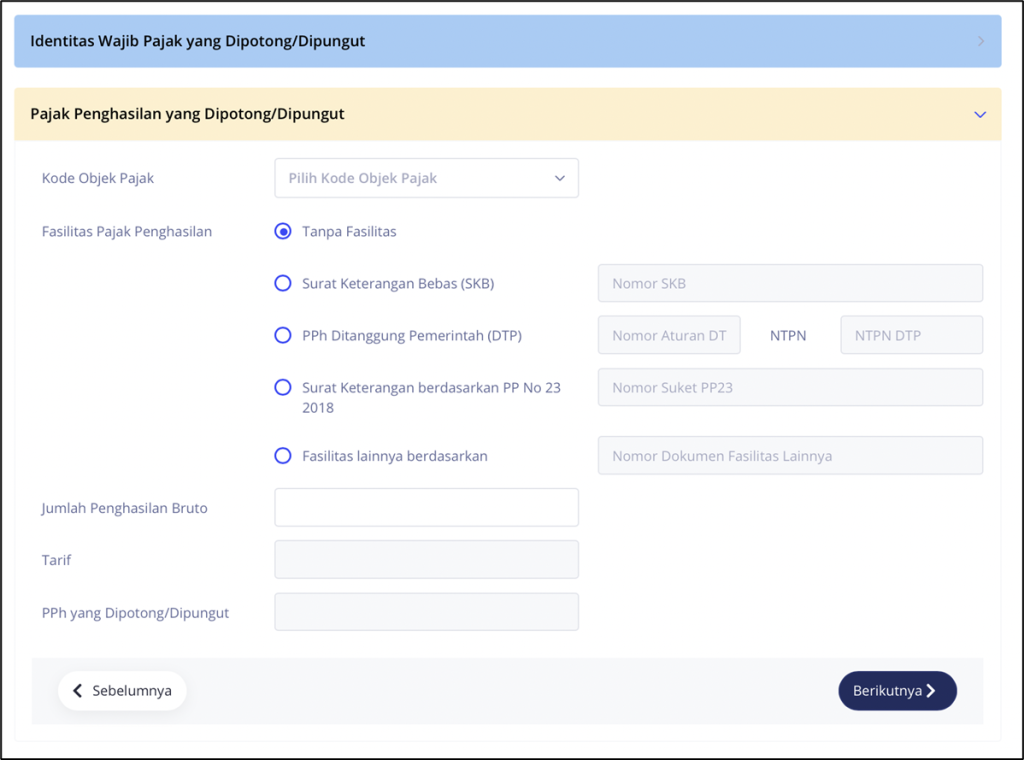Click the chevron on Identitas Wajib Pajak header

pos(980,41)
